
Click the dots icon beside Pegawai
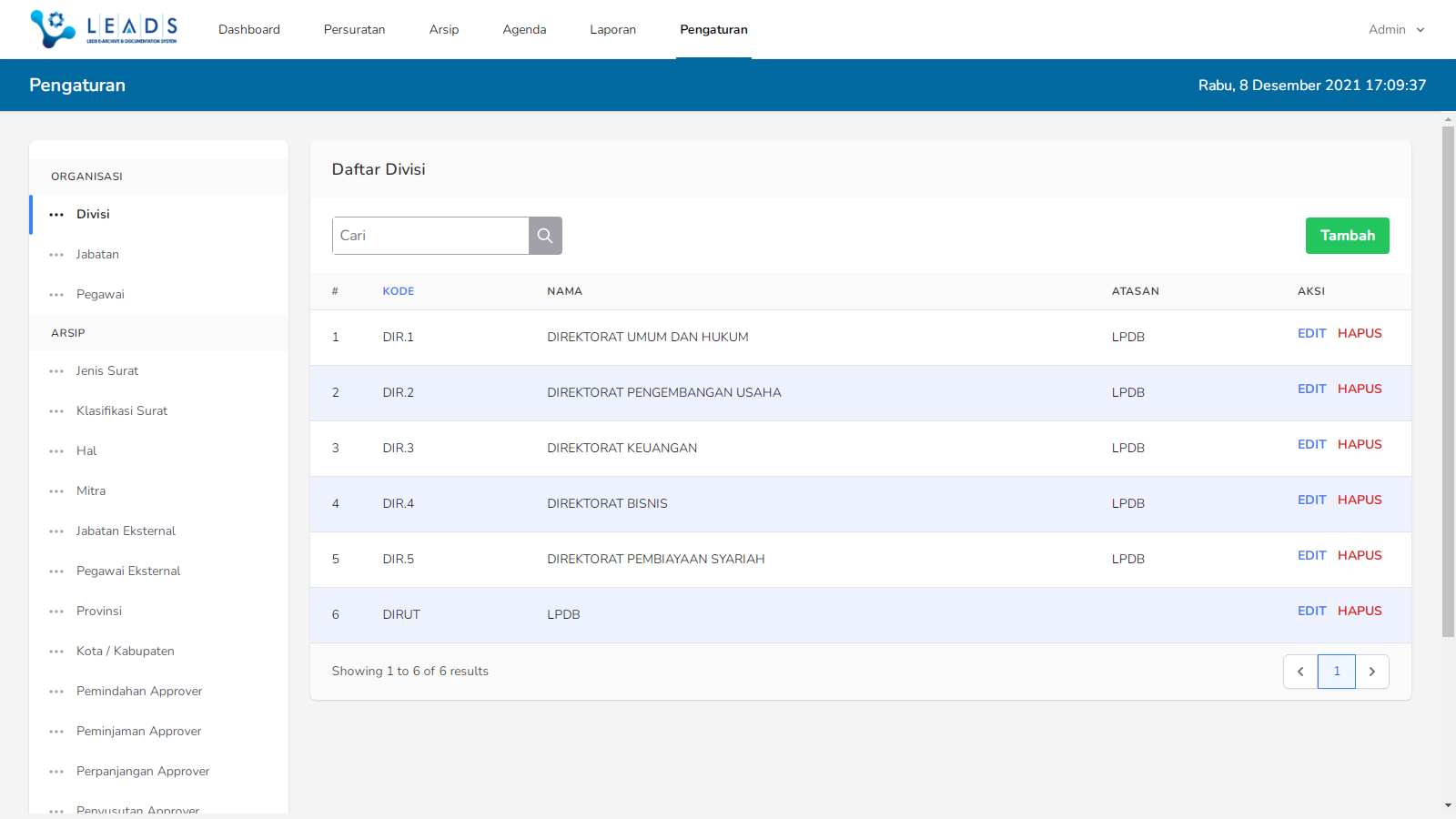(x=56, y=295)
